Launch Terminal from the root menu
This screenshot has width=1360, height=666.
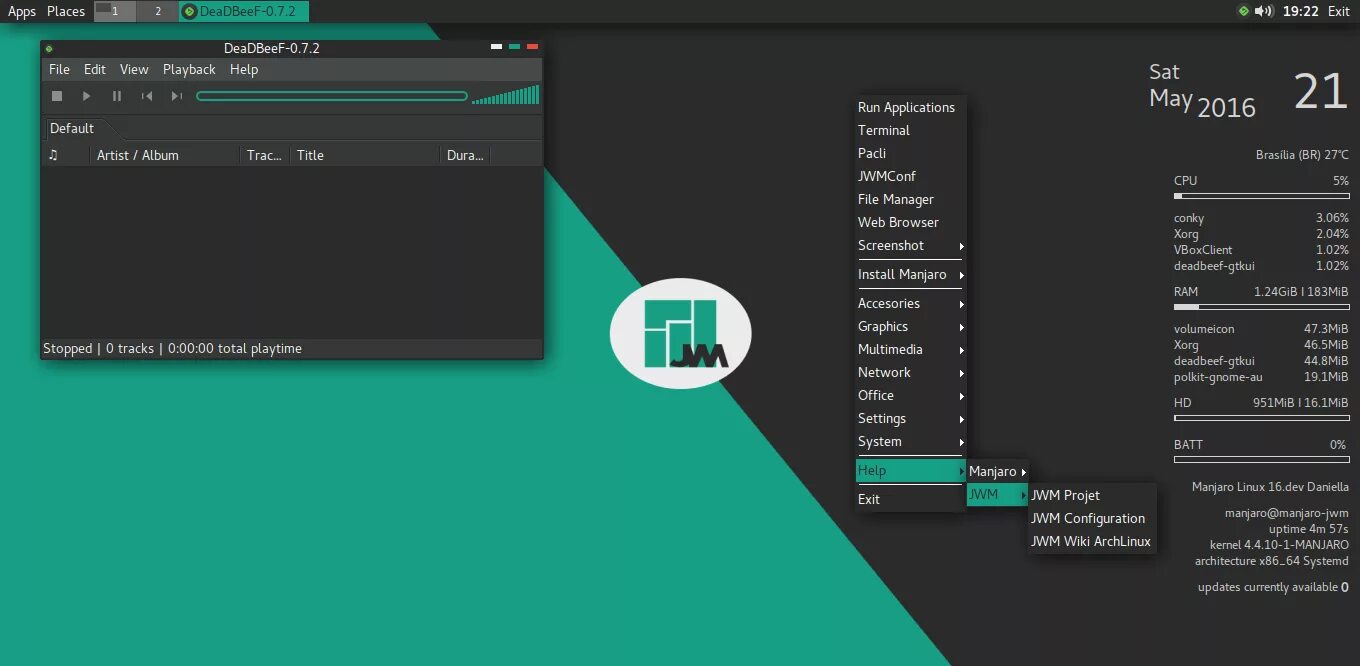[910, 130]
